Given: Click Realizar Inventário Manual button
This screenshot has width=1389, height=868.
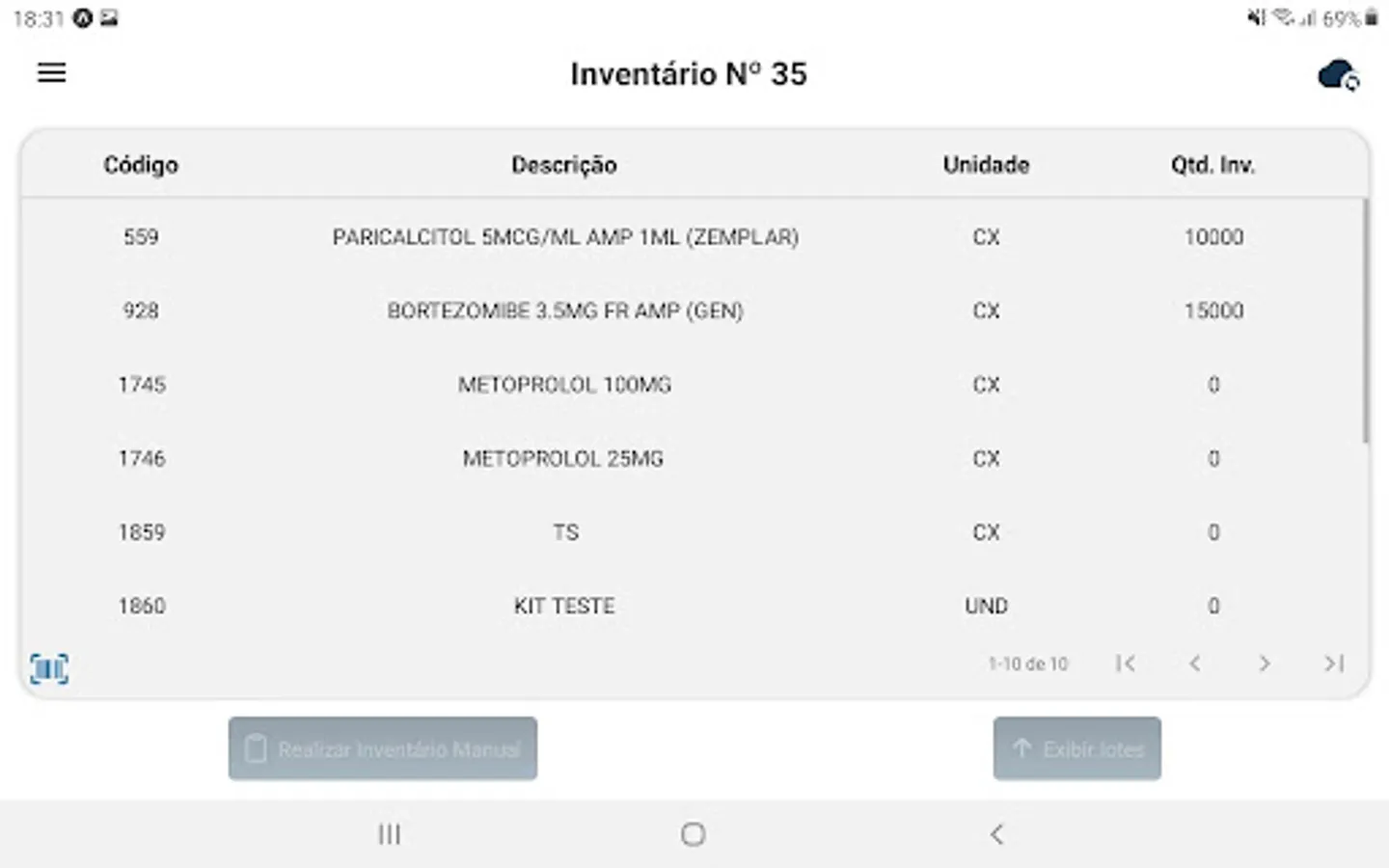Looking at the screenshot, I should point(383,748).
